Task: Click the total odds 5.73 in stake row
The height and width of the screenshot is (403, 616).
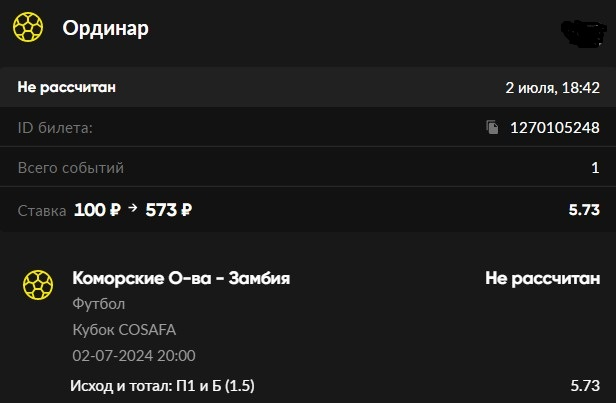Action: 584,210
